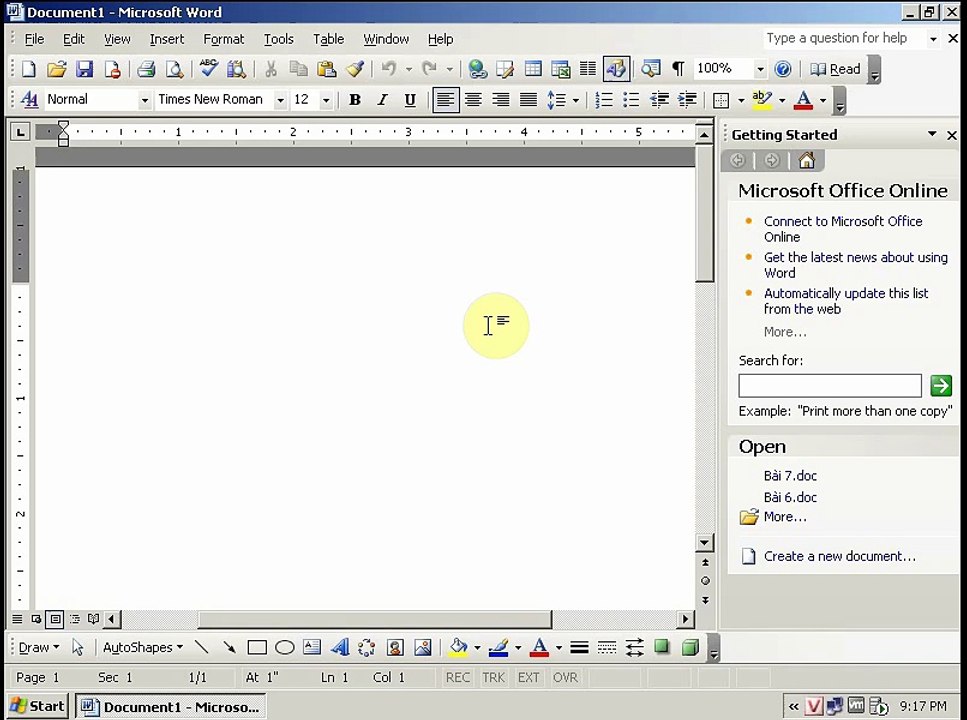Apply the red Font Color on Formatting toolbar
Viewport: 967px width, 720px height.
803,100
